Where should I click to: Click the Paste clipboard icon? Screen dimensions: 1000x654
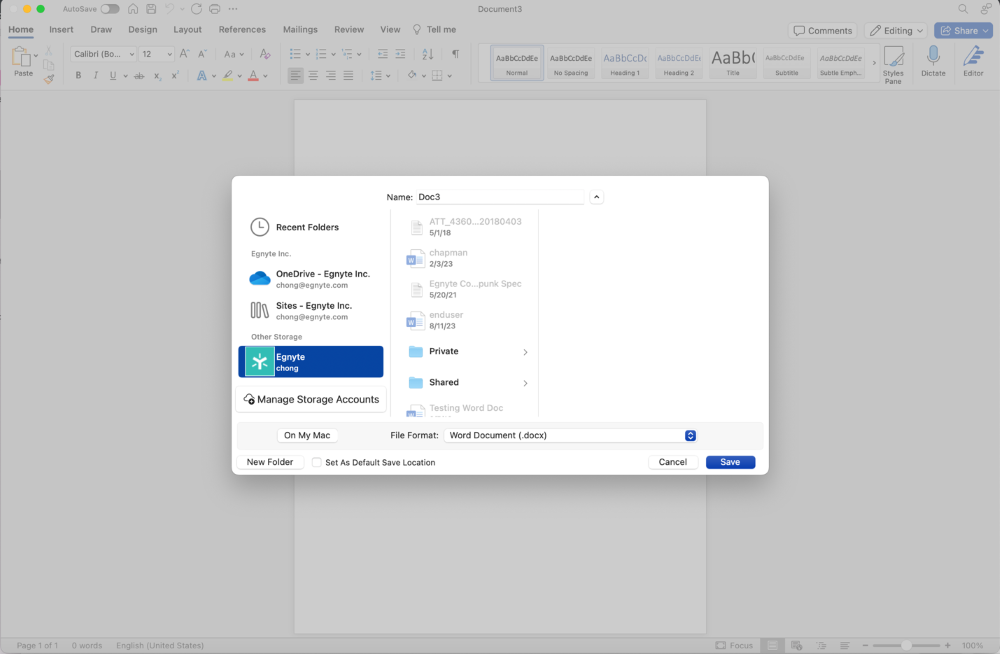[x=22, y=57]
